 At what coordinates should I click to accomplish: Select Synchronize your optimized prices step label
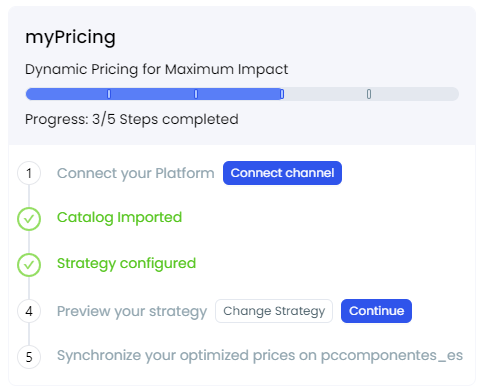click(x=260, y=356)
